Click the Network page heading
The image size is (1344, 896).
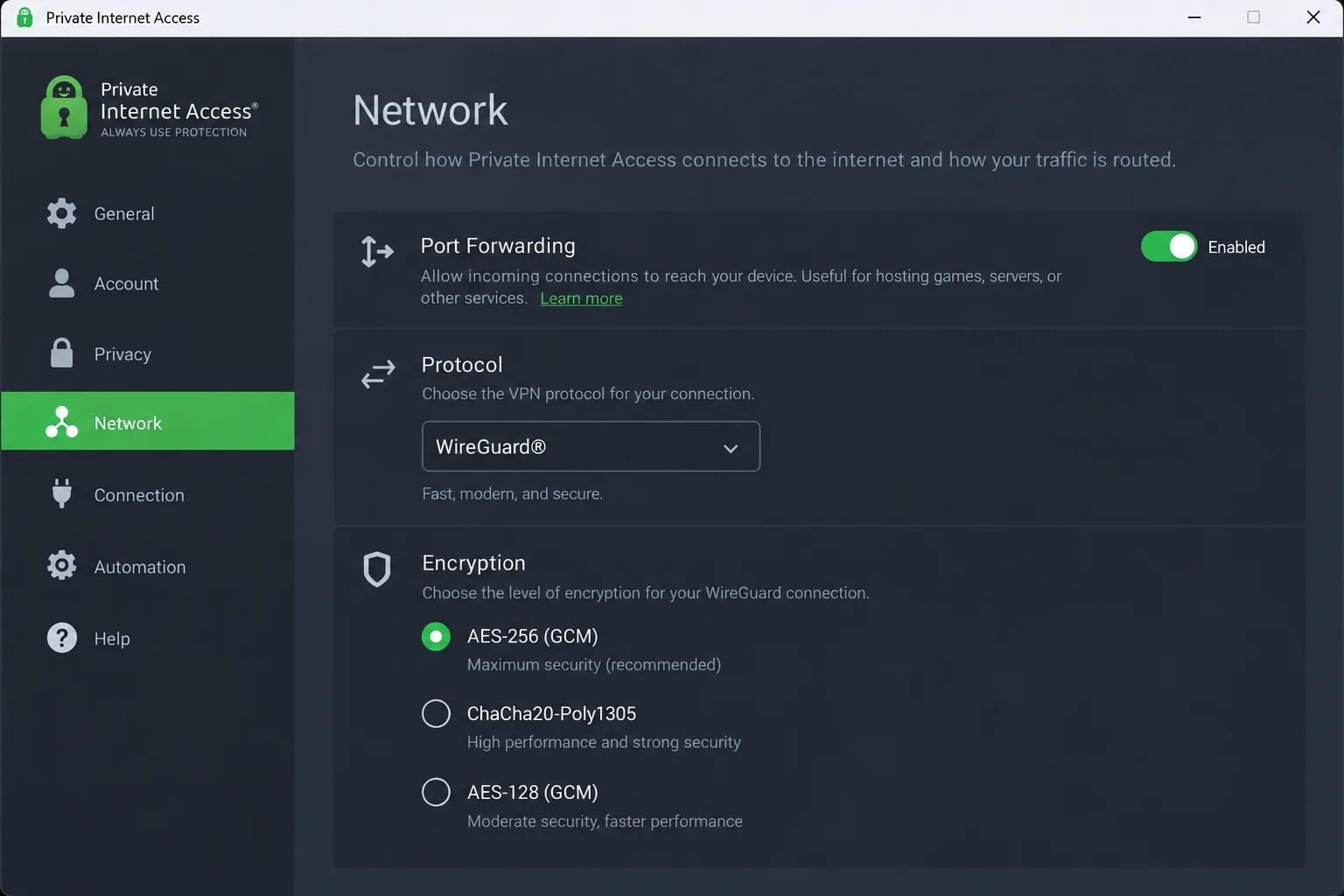pos(430,110)
